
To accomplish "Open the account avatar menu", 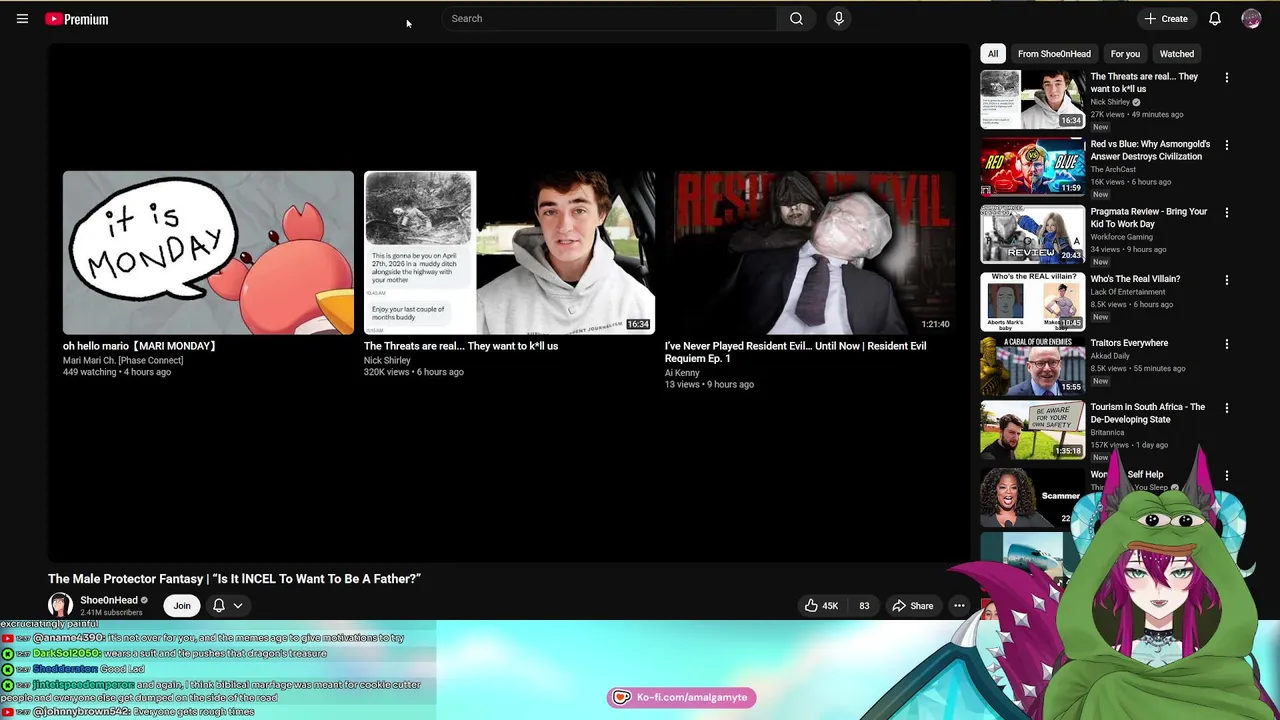I will pos(1251,19).
